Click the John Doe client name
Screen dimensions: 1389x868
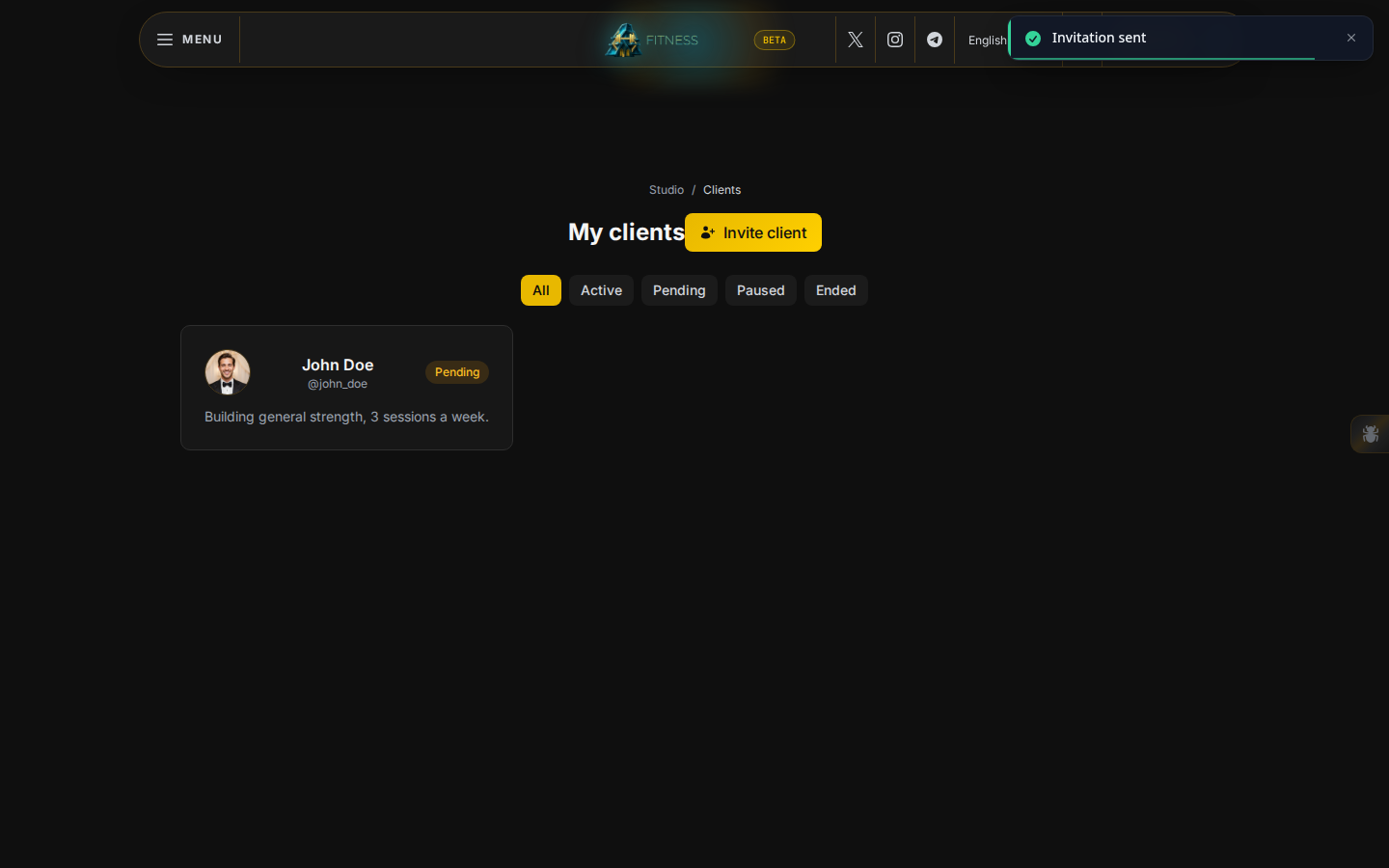(x=338, y=365)
